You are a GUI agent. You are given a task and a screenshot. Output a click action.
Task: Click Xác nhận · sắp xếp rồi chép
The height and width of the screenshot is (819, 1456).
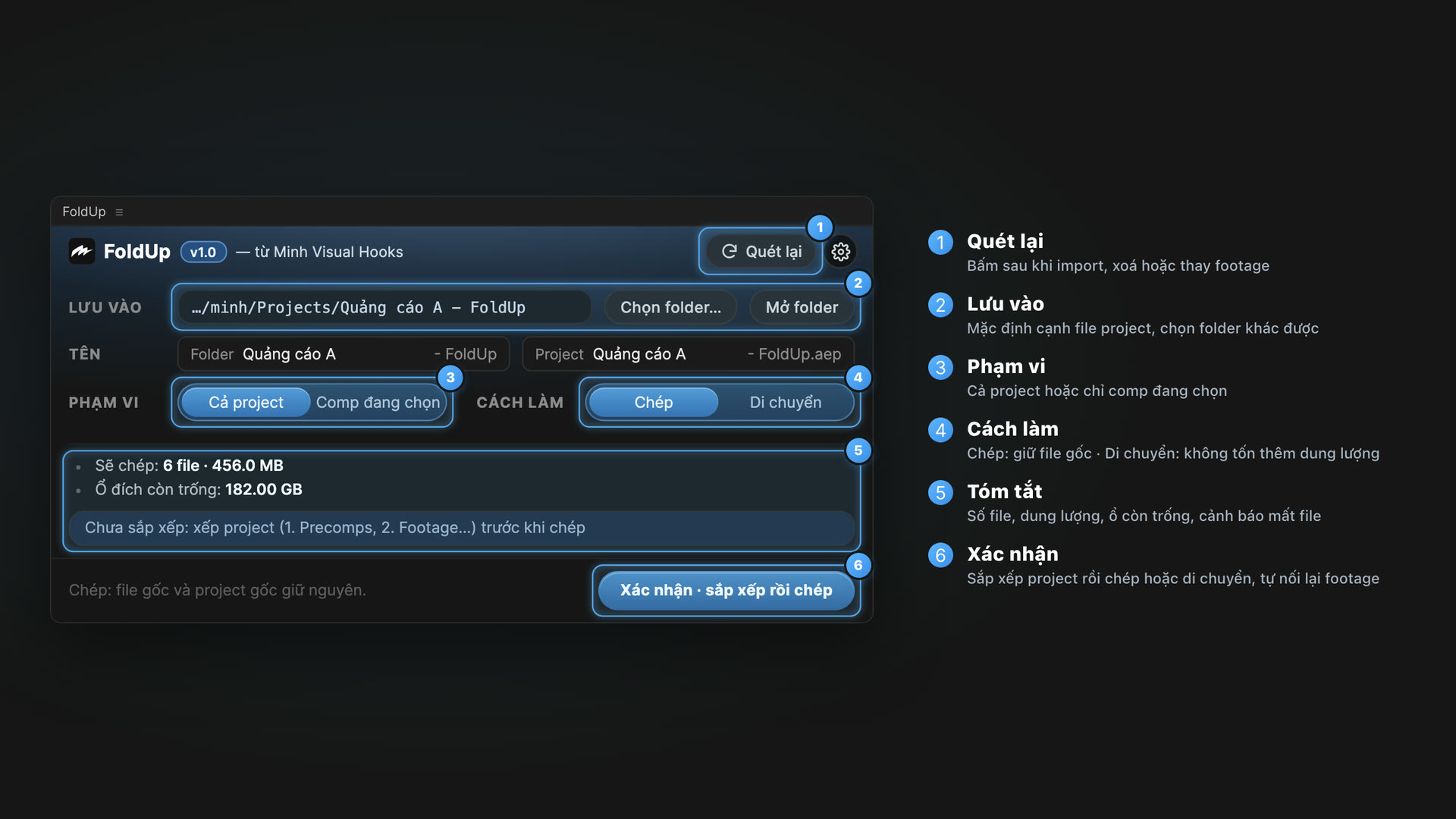pos(726,590)
